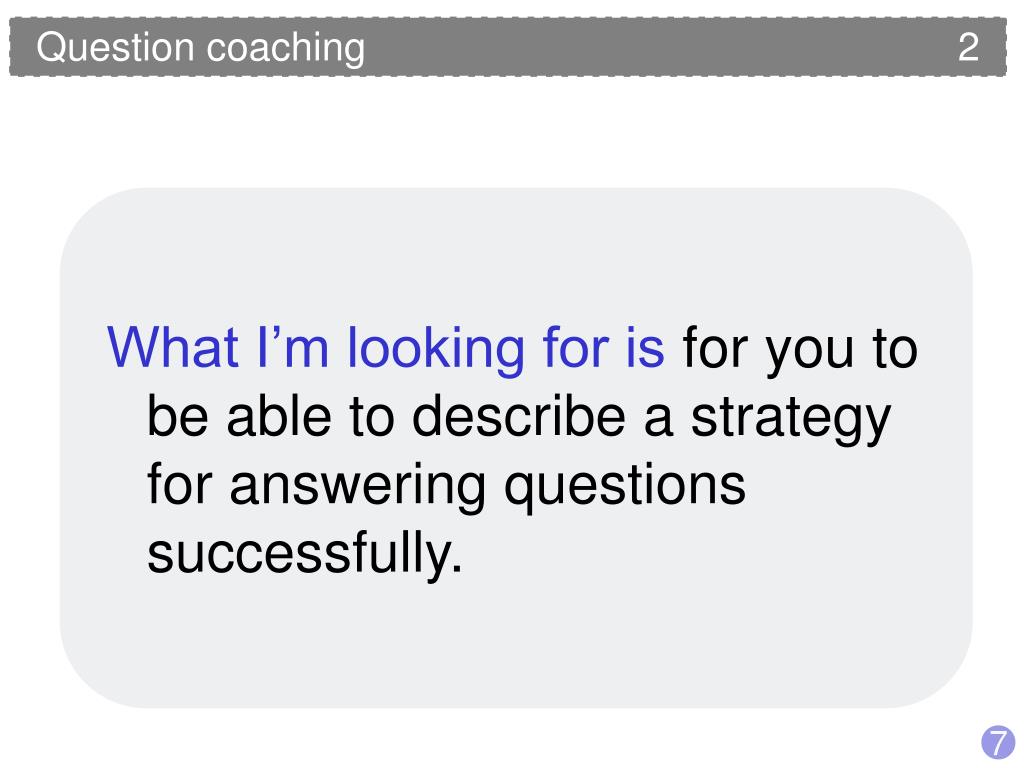Click the purple slide number 7 badge
The image size is (1024, 768).
click(998, 743)
